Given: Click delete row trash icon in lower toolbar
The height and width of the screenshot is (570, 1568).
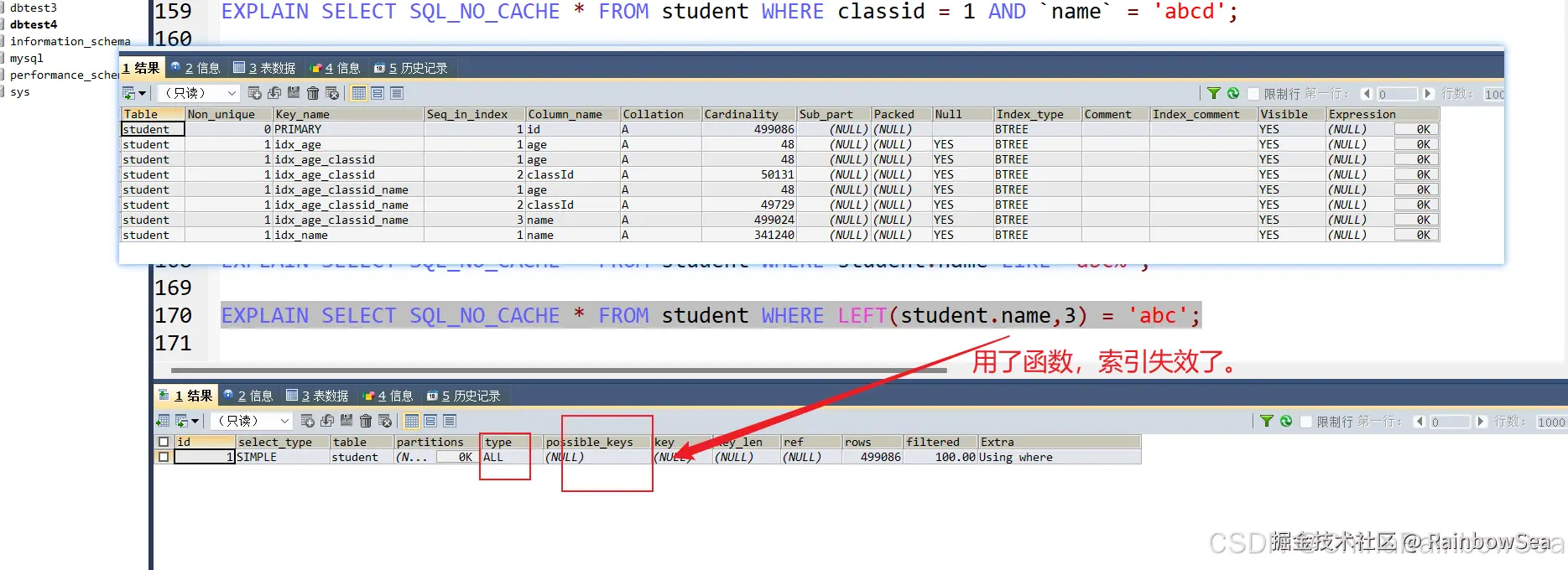Looking at the screenshot, I should pyautogui.click(x=365, y=421).
